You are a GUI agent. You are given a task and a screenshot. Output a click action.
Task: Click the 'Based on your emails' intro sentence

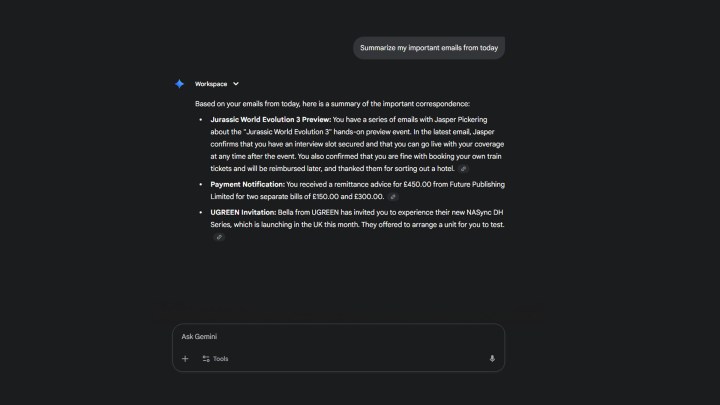pos(332,104)
